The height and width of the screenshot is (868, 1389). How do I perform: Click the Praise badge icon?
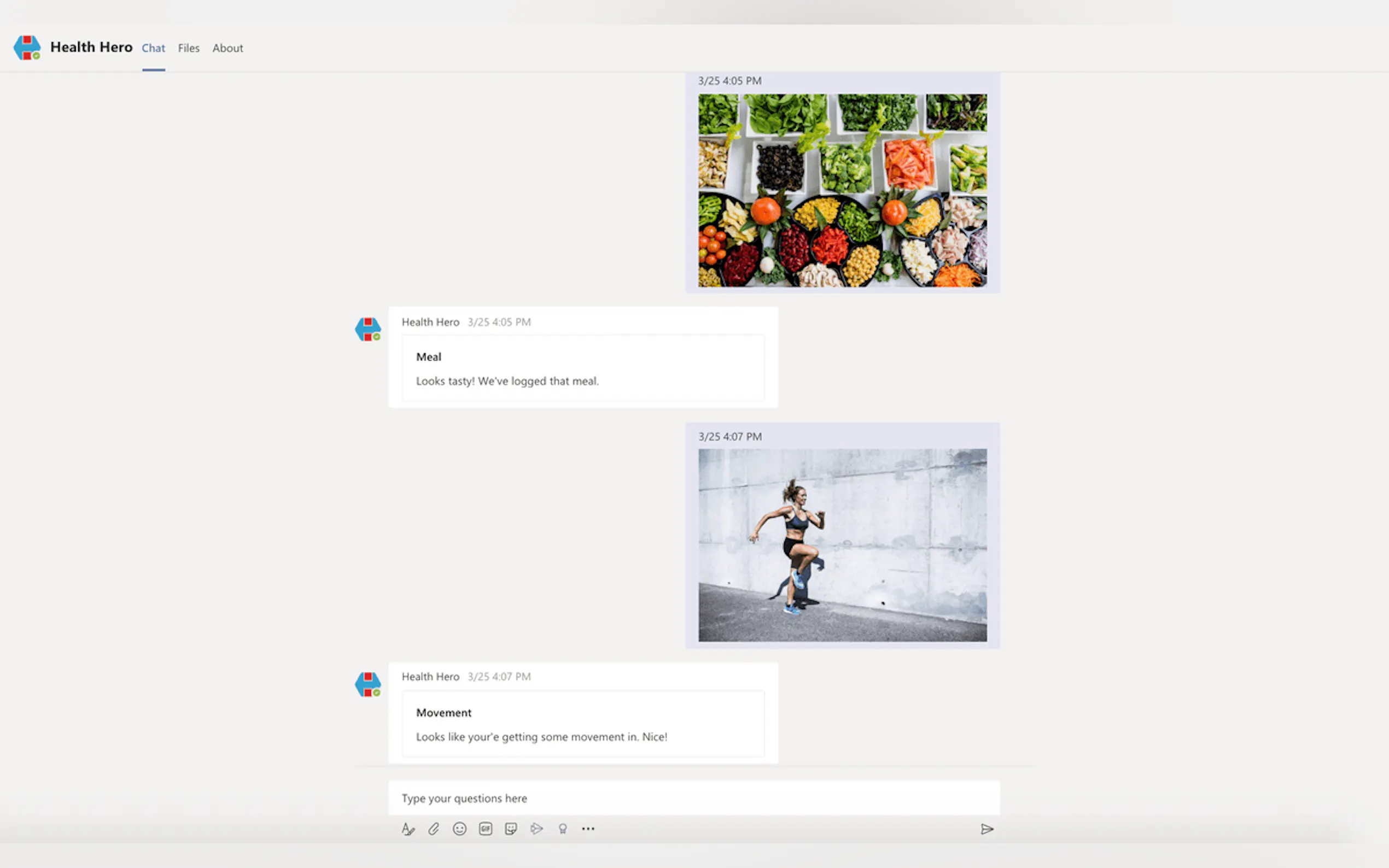click(x=563, y=829)
